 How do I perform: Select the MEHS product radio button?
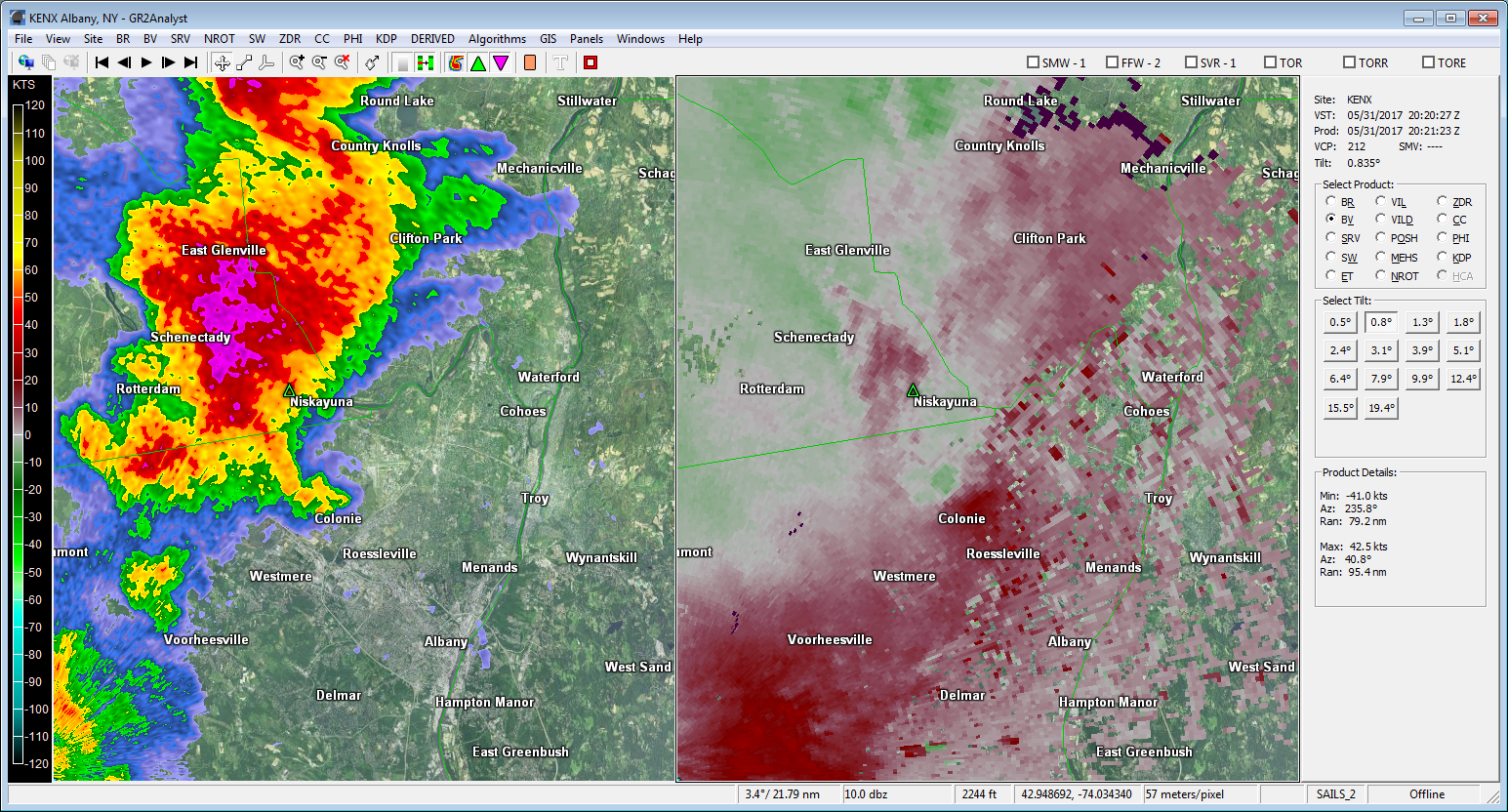[x=1381, y=257]
